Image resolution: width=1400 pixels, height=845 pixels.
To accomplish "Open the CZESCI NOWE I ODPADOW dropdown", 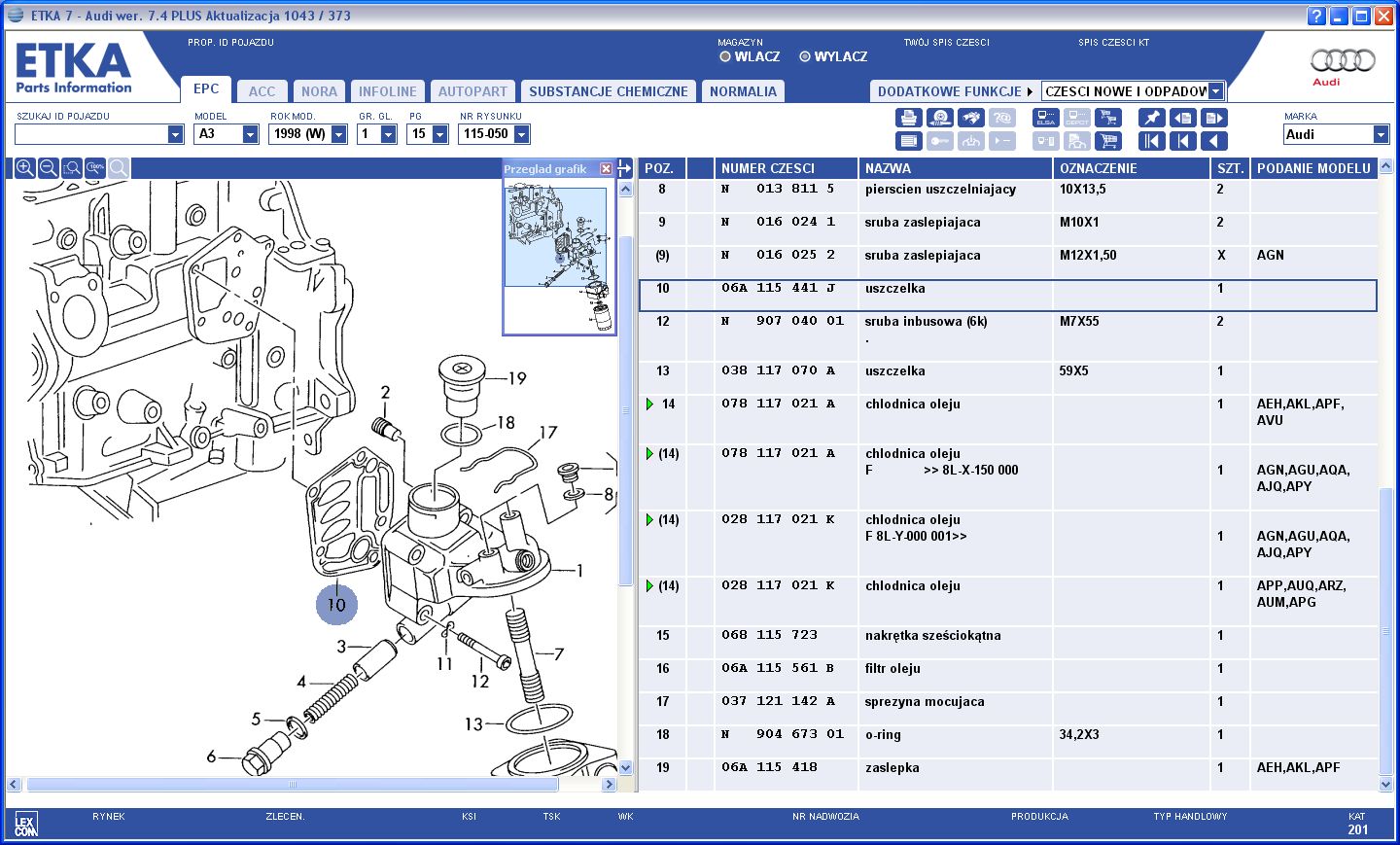I will pos(1215,91).
